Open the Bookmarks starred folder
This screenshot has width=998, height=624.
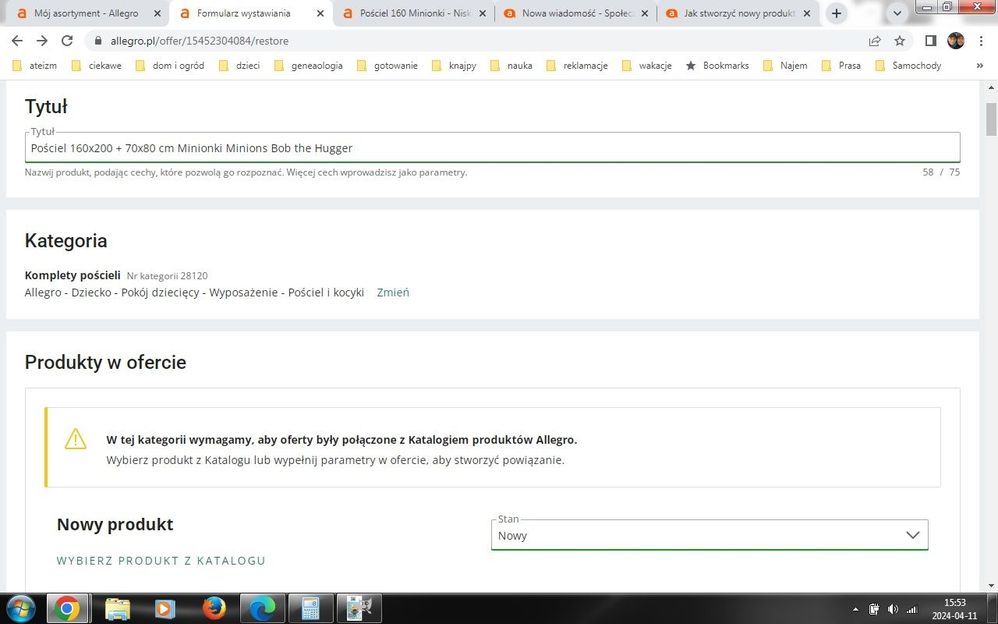(x=717, y=66)
